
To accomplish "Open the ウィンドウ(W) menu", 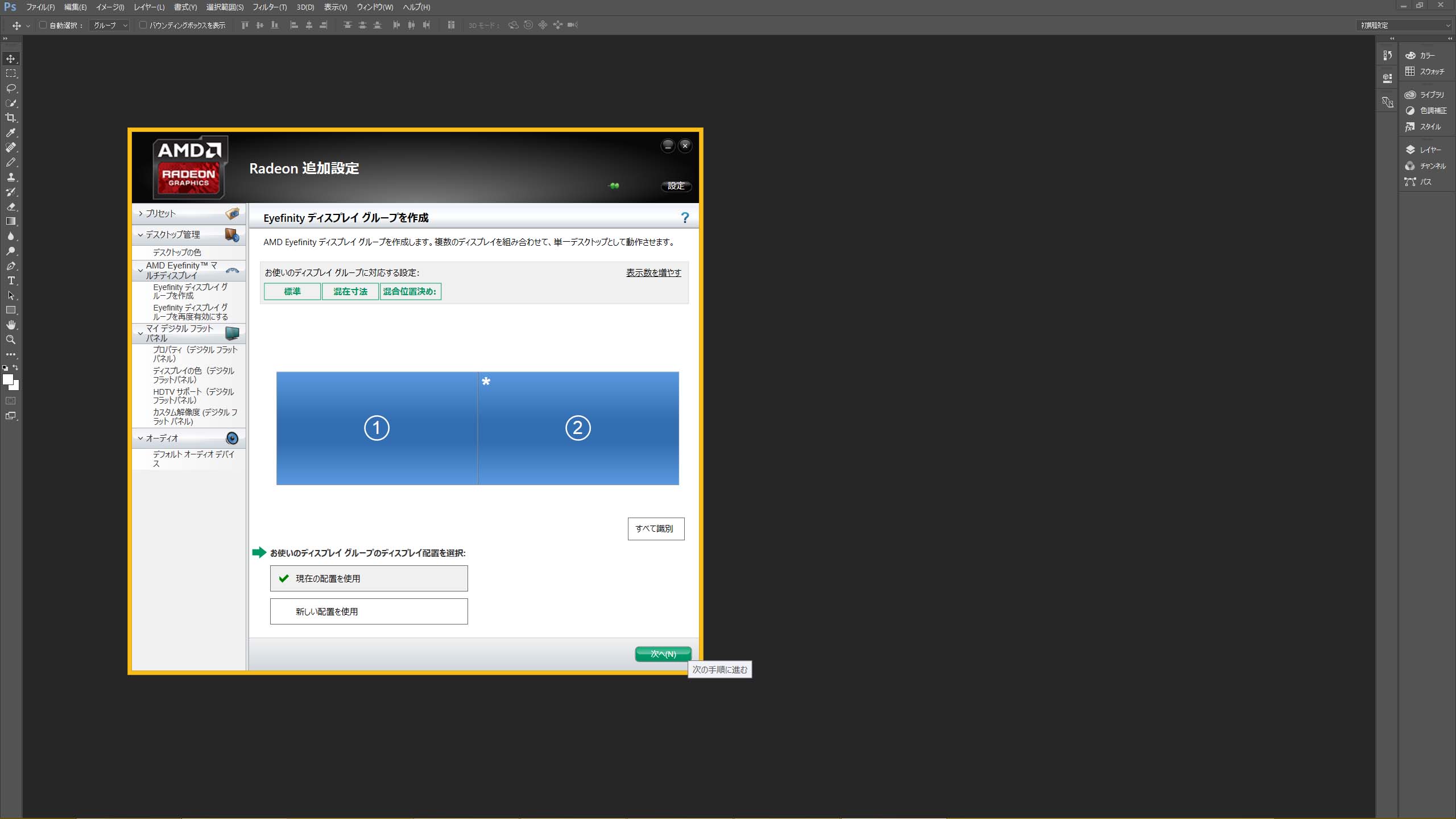I will tap(375, 7).
